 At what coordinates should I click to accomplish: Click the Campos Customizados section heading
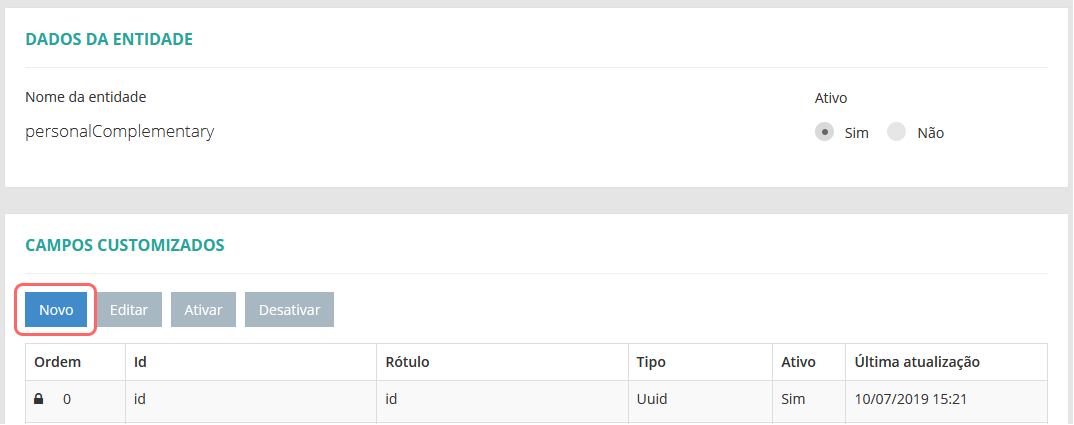(124, 244)
